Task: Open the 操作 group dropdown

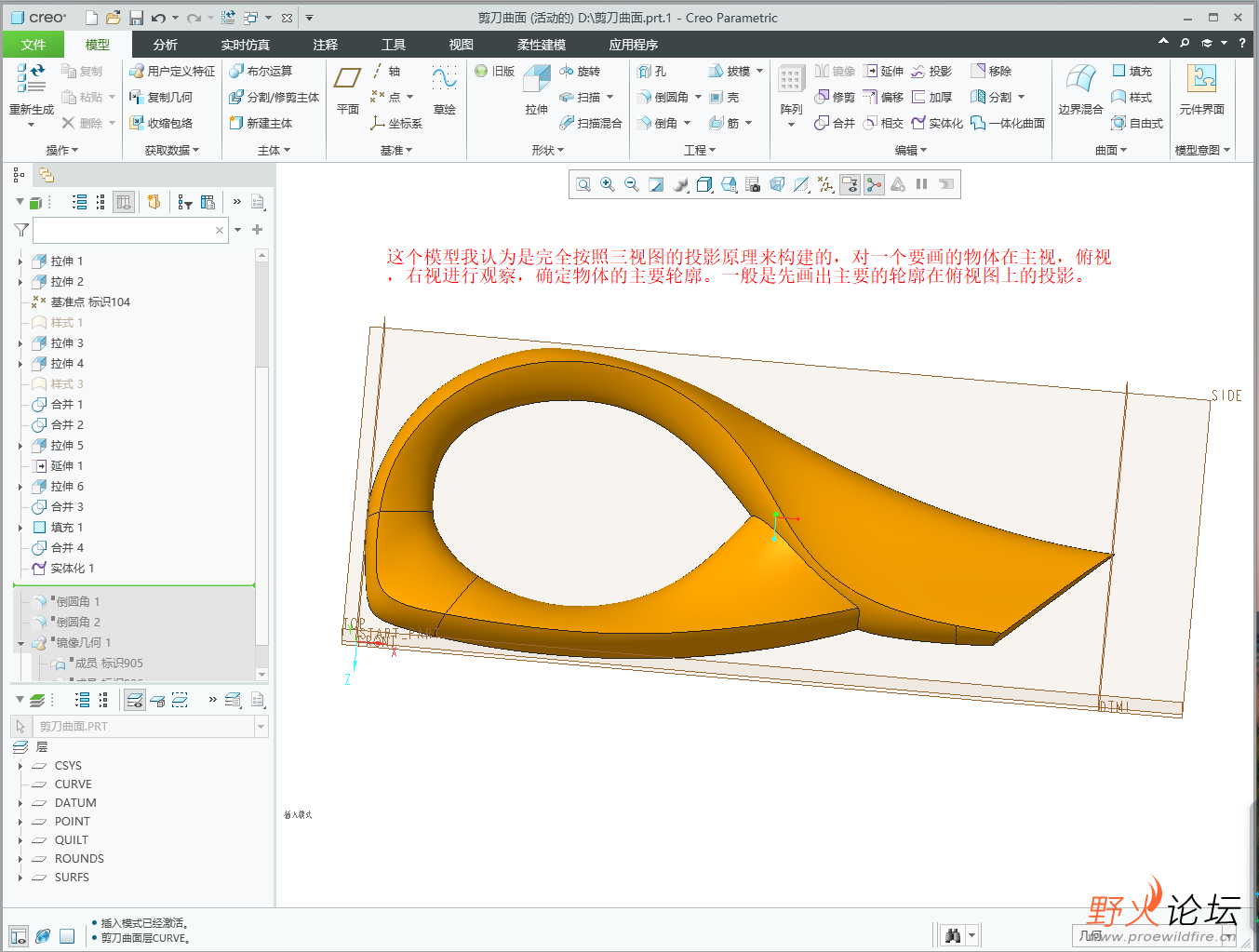Action: tap(61, 150)
